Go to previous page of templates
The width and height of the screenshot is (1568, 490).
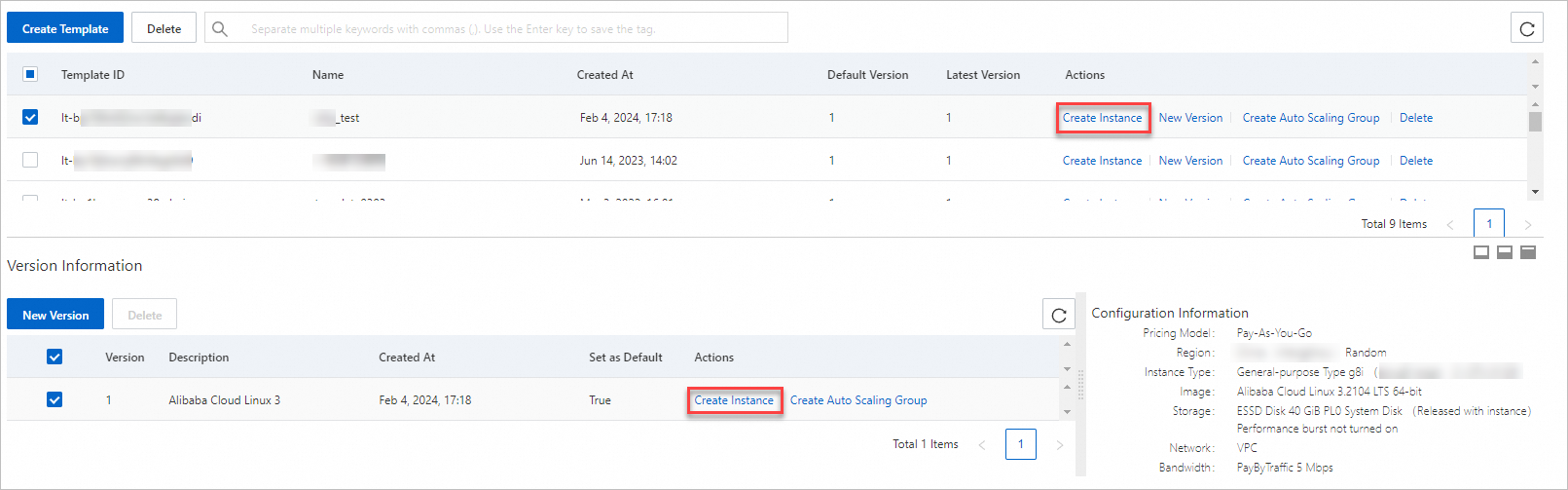coord(1450,224)
